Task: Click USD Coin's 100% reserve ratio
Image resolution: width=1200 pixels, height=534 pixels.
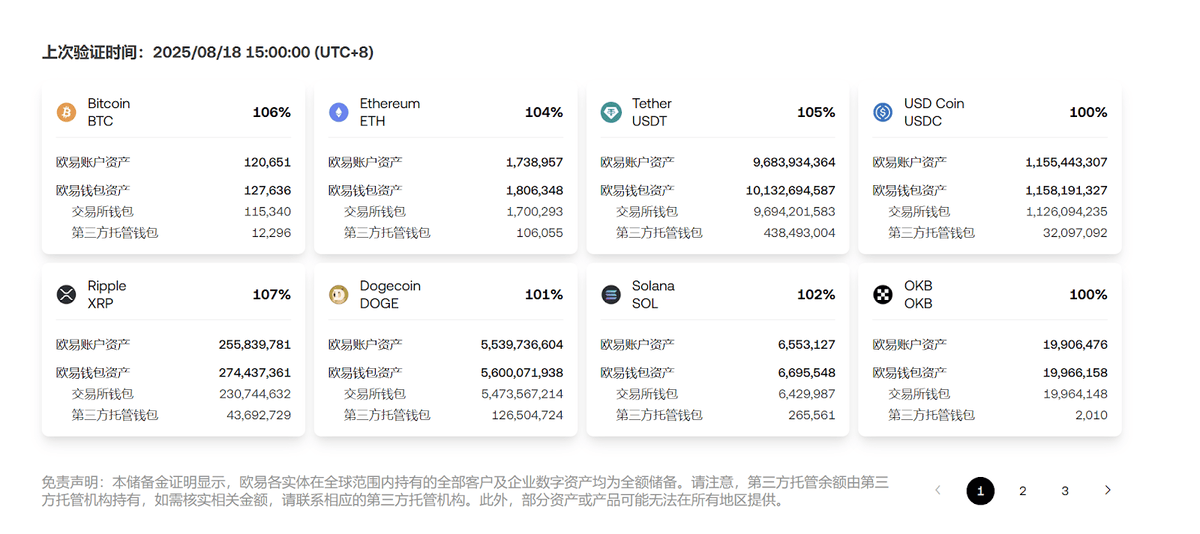Action: point(1088,112)
